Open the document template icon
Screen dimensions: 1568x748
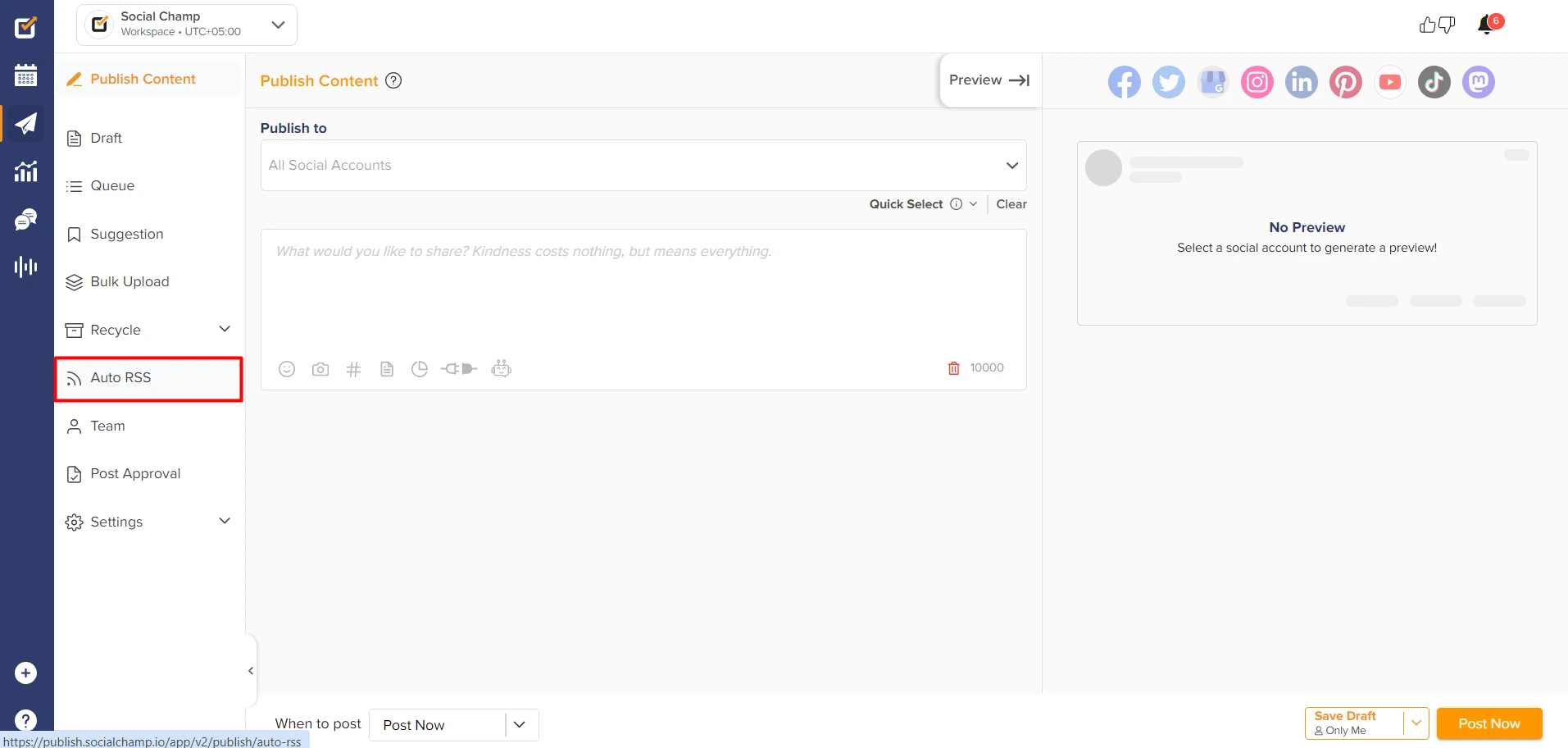point(387,369)
